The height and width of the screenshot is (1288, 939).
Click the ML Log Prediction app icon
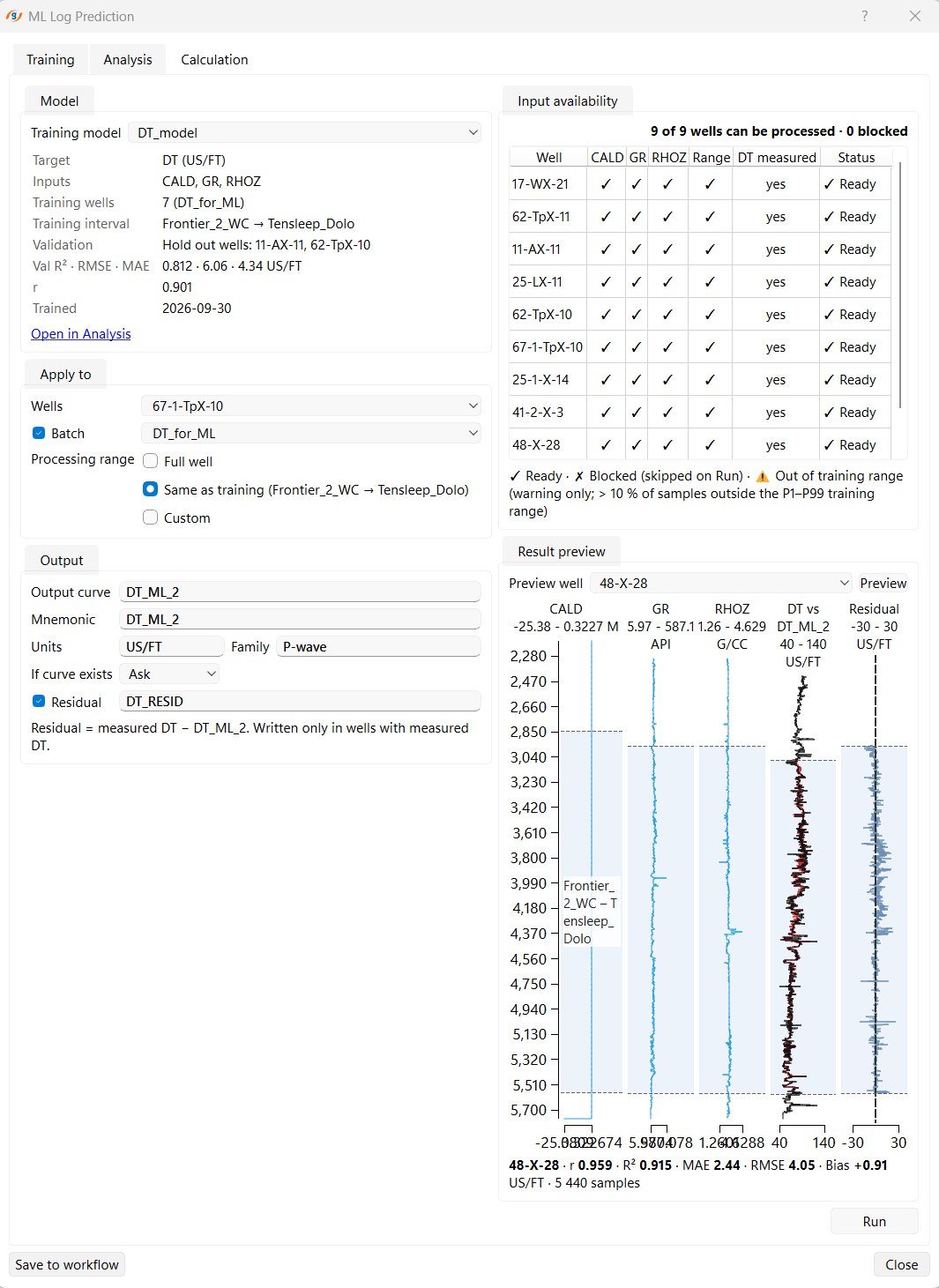pos(13,16)
